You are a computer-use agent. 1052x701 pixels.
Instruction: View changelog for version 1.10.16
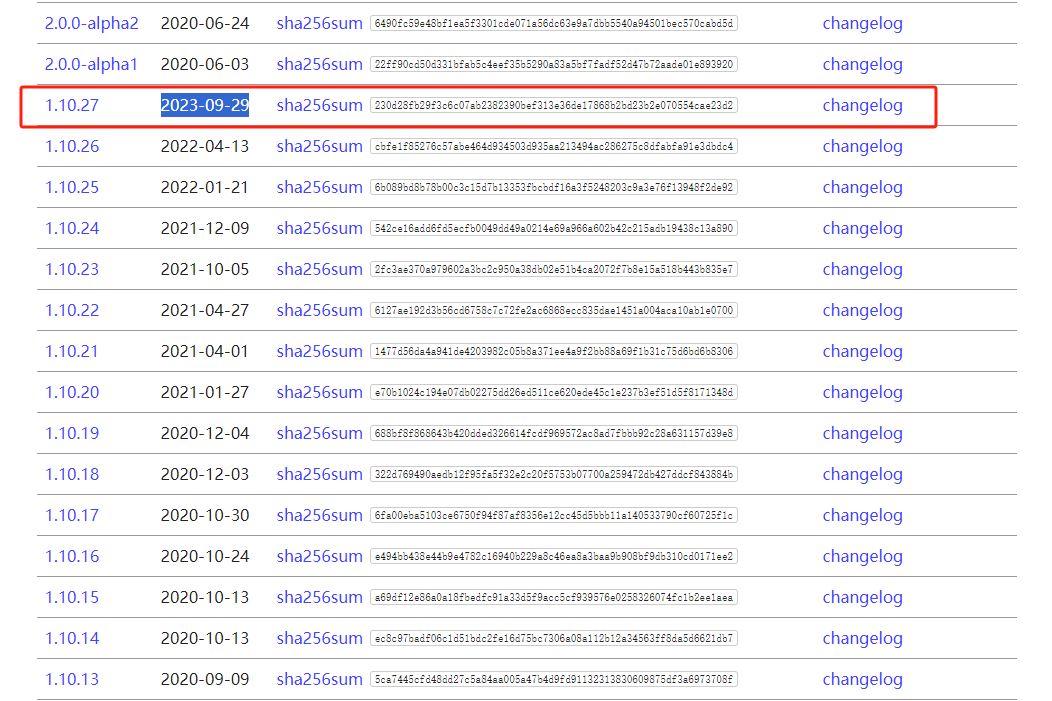(862, 555)
